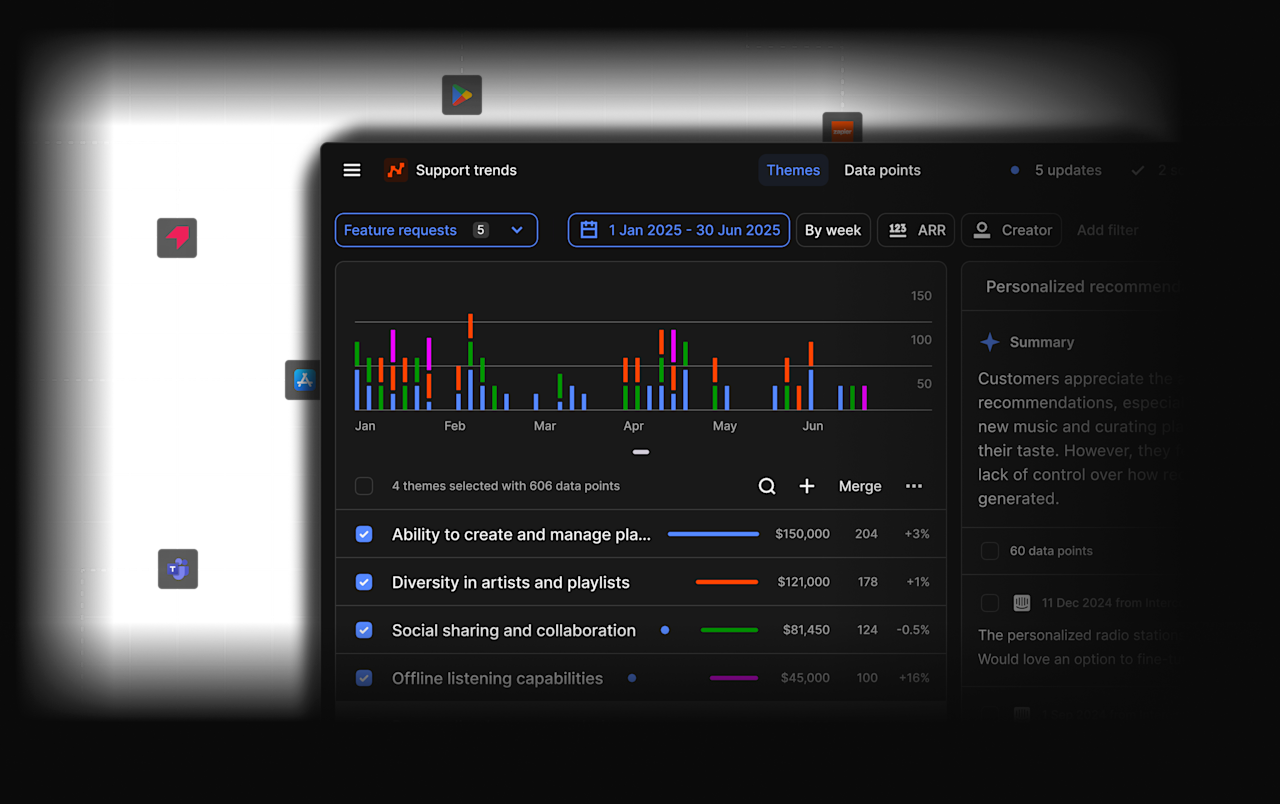Uncheck Diversity in artists and playlists theme
This screenshot has height=804, width=1280.
pyautogui.click(x=364, y=582)
